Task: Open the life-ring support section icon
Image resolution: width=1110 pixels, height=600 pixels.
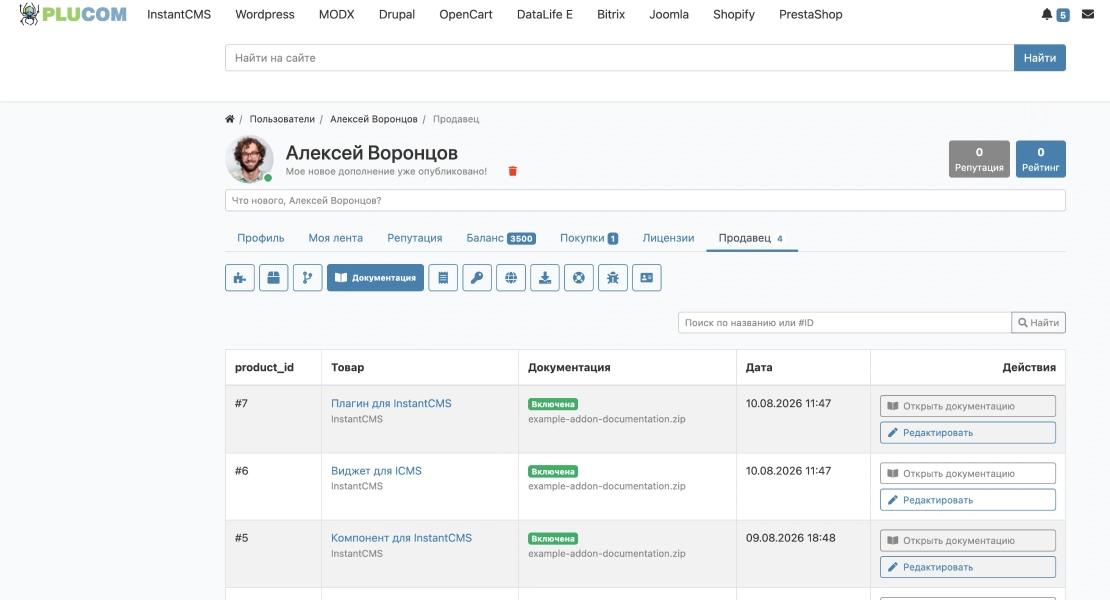Action: (579, 277)
